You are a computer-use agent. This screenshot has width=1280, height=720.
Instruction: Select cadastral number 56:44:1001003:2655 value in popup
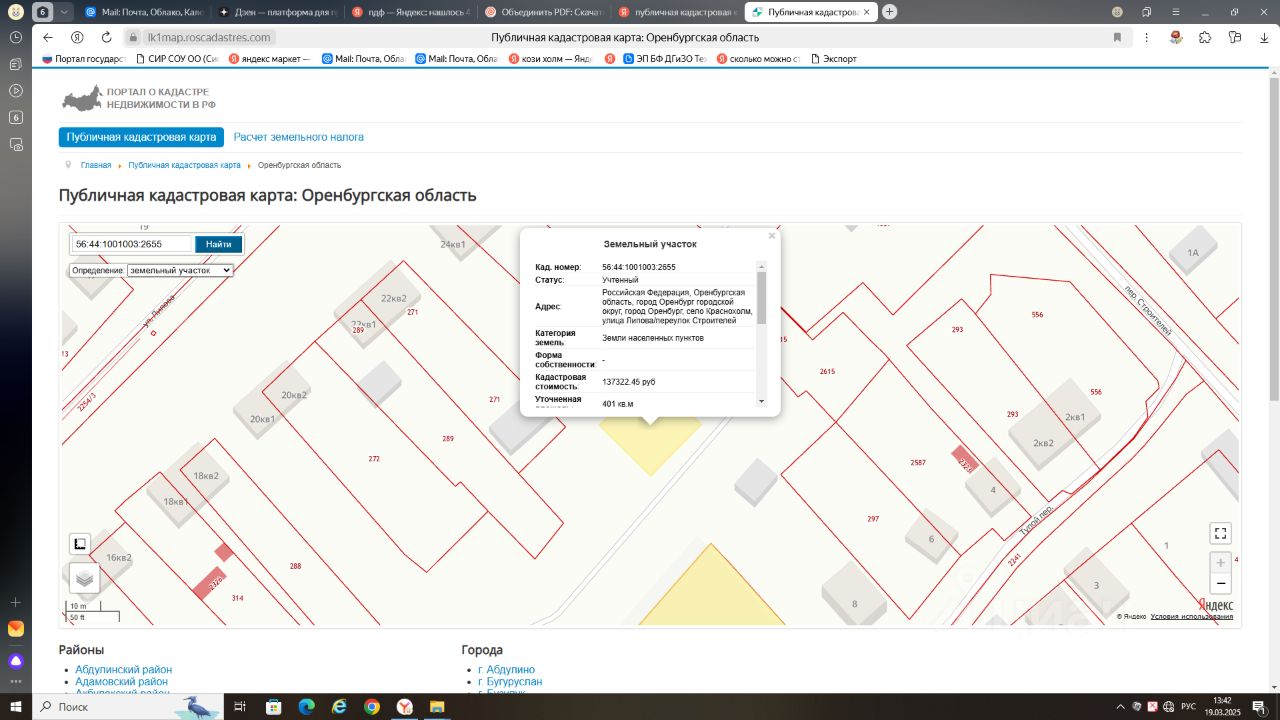[639, 267]
